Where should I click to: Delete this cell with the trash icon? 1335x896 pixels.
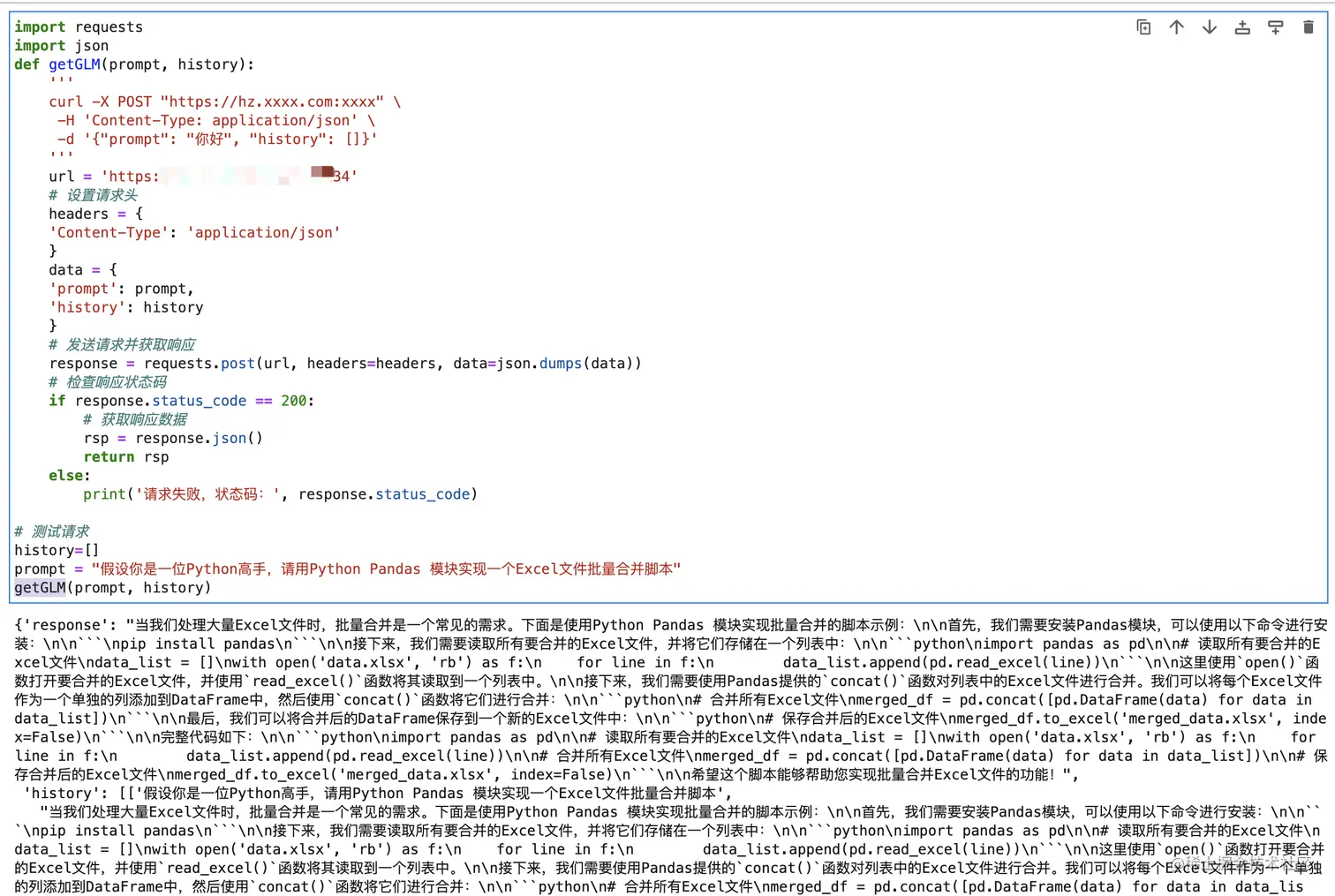[1309, 27]
